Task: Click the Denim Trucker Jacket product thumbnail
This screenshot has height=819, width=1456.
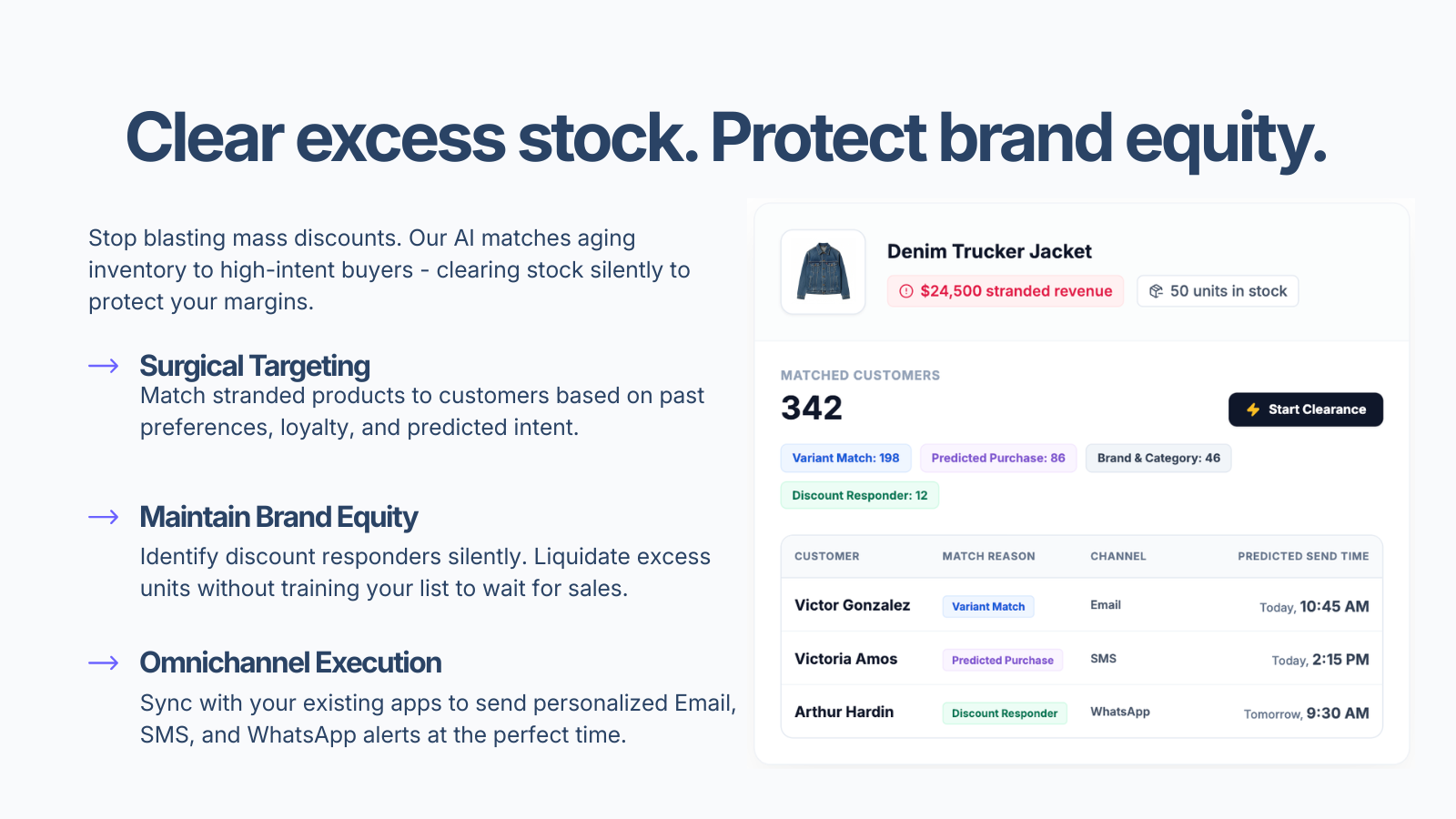Action: pos(823,272)
